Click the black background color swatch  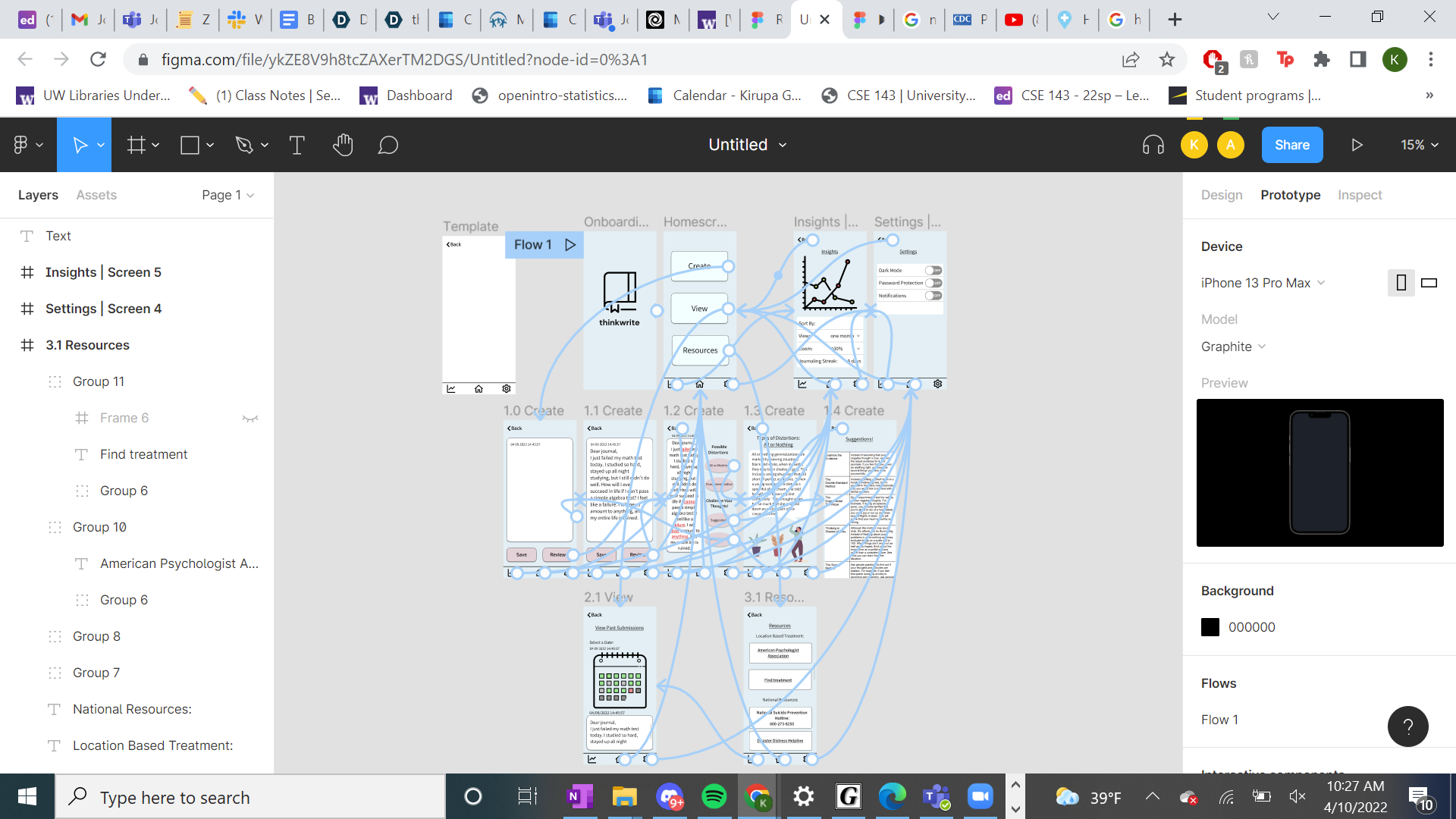(1210, 627)
